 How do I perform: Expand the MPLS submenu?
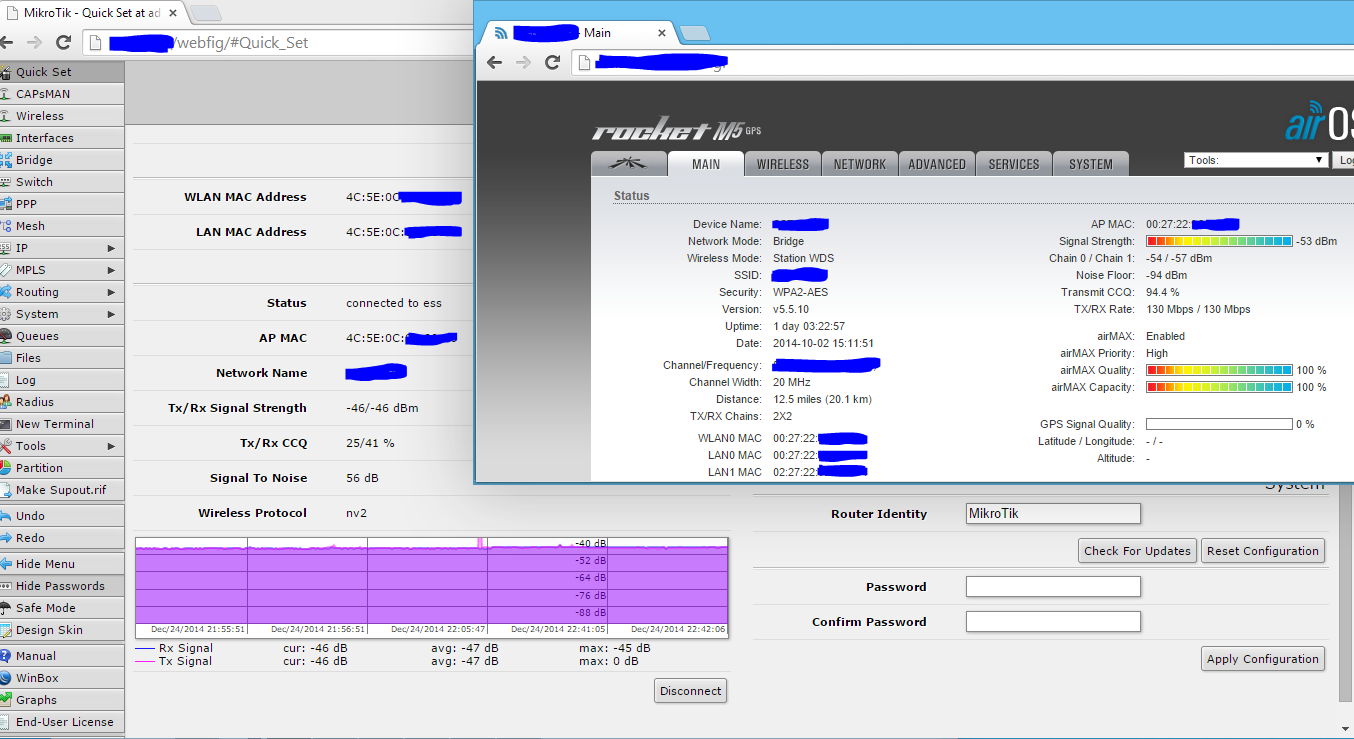[112, 270]
